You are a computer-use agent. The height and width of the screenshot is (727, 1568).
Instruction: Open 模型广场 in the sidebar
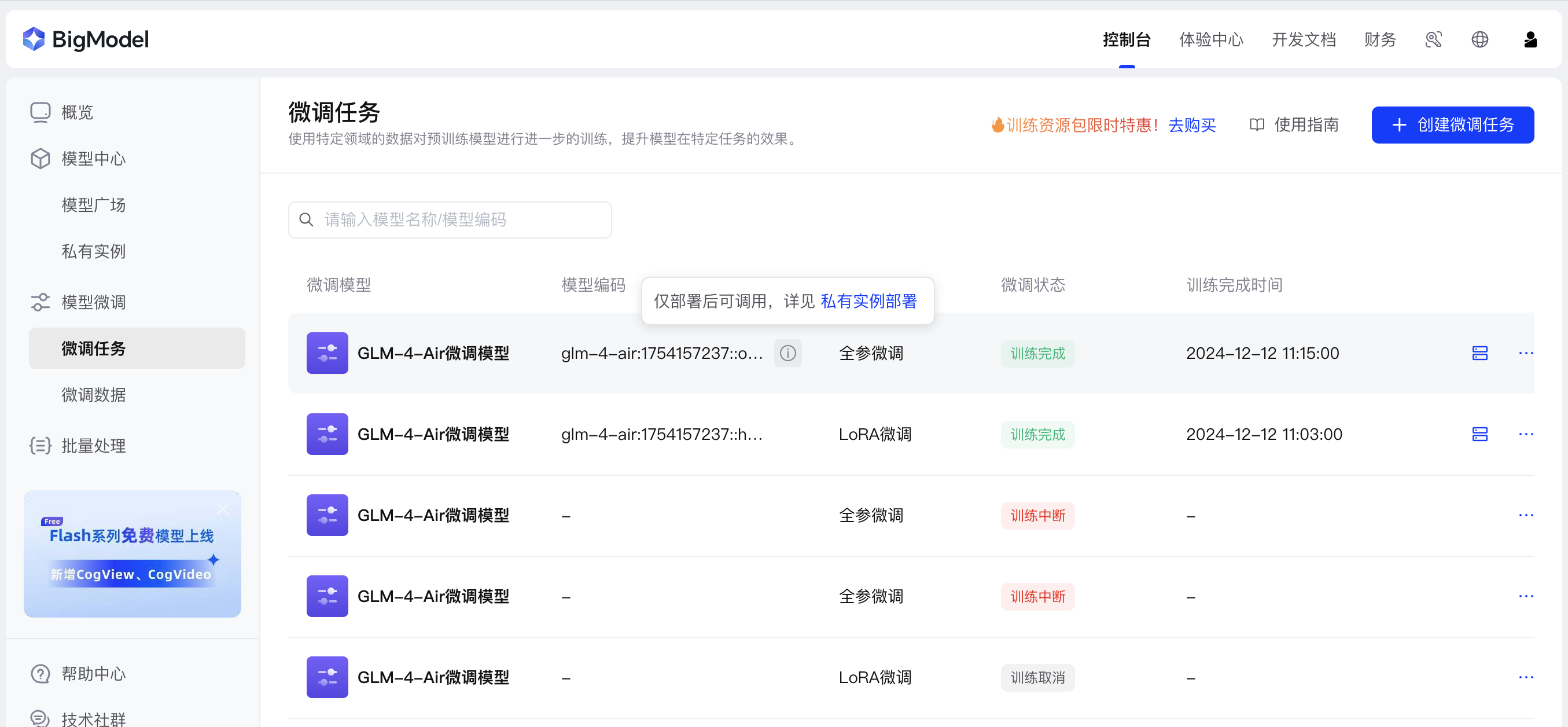(x=94, y=205)
